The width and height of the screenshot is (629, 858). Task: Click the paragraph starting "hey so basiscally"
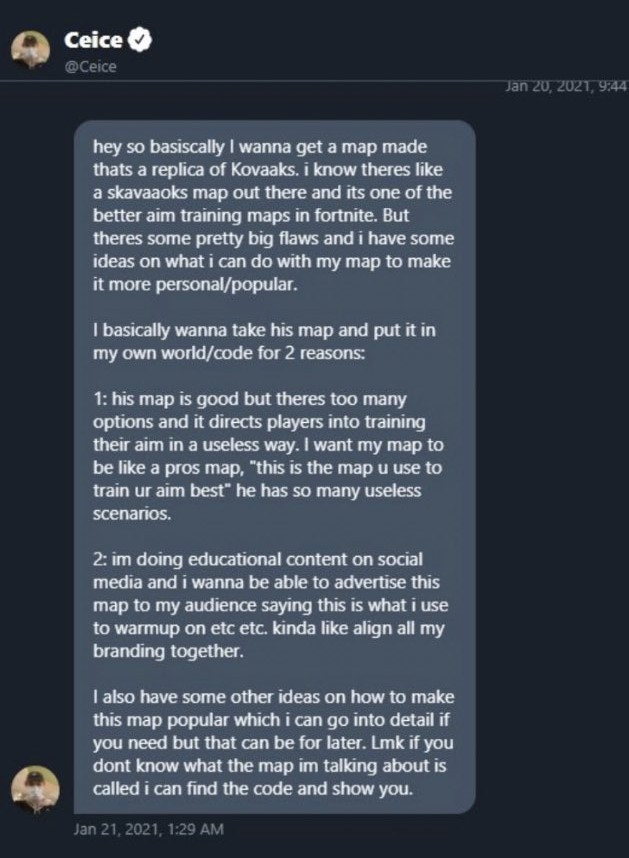[273, 216]
